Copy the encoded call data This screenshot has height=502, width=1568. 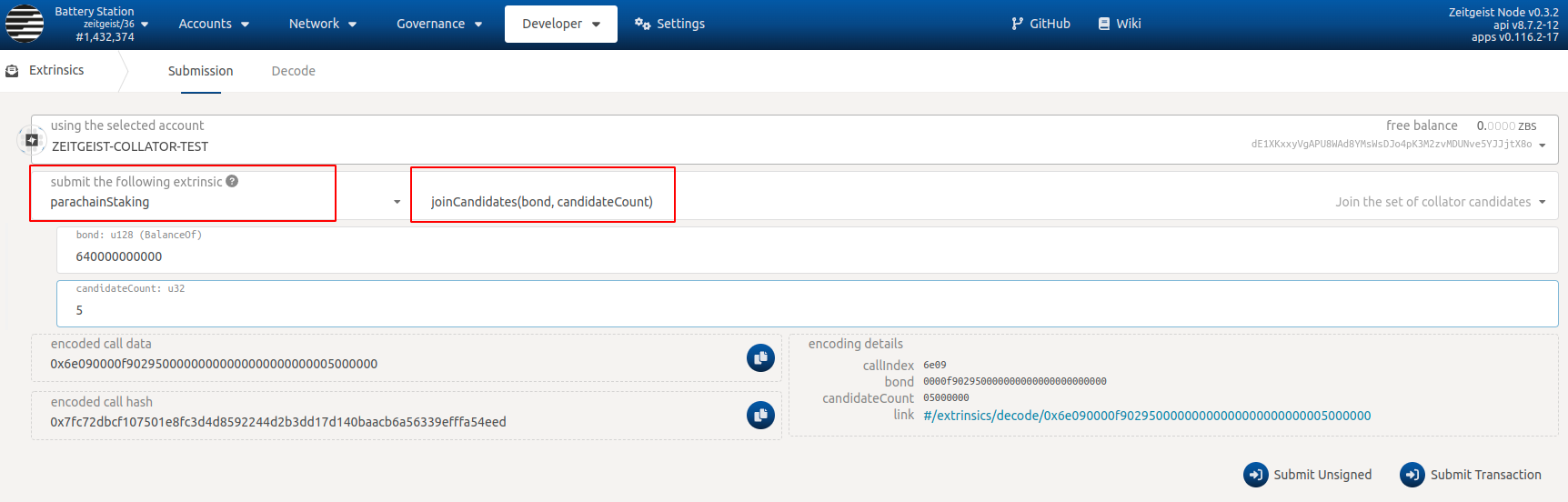pyautogui.click(x=760, y=358)
